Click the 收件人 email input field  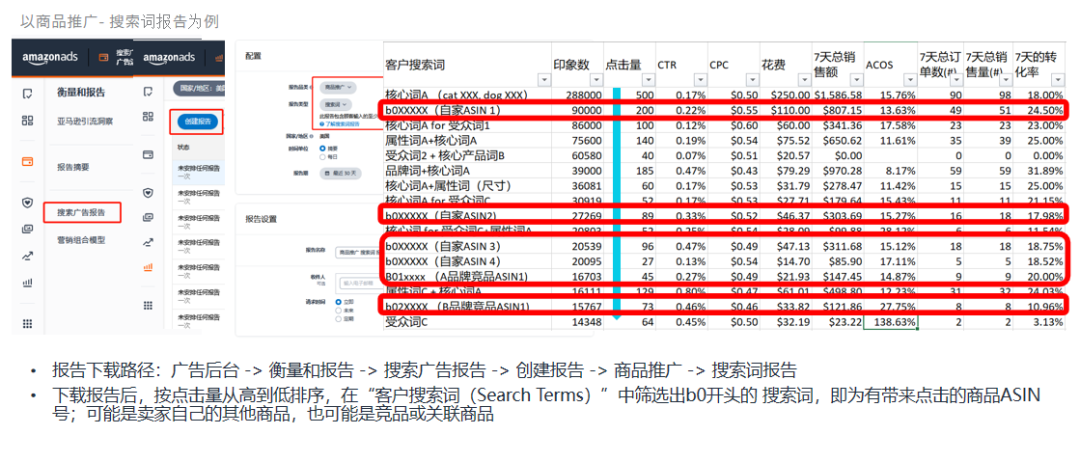(x=362, y=283)
